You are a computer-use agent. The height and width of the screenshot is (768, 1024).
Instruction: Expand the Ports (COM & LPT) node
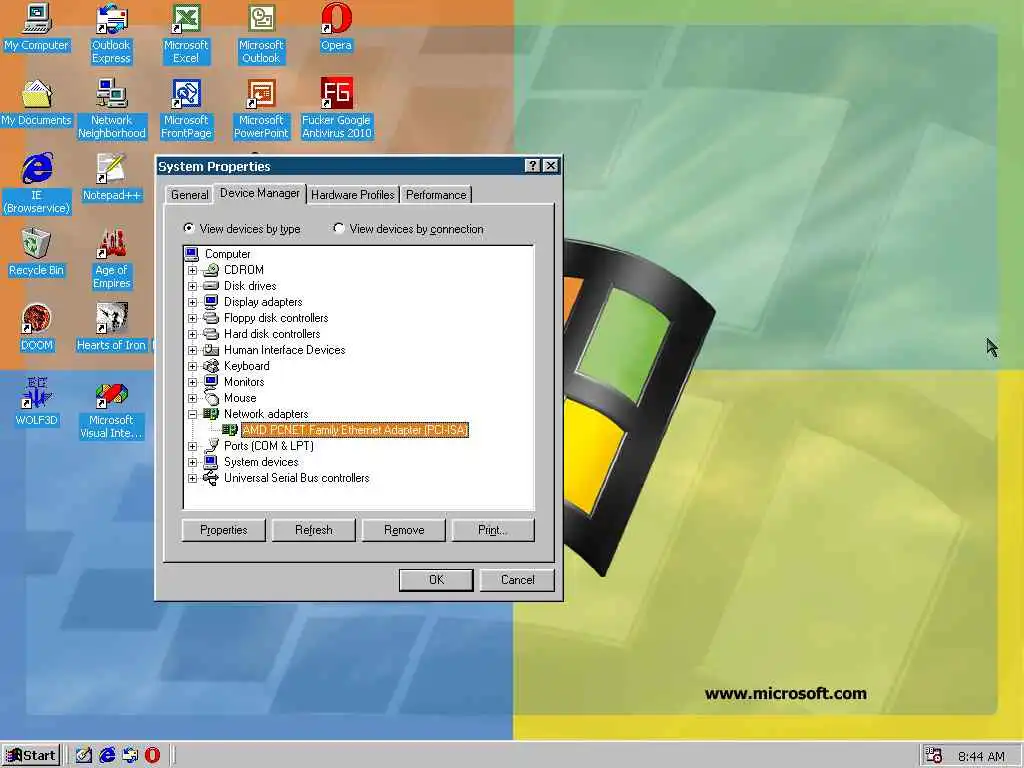tap(192, 447)
